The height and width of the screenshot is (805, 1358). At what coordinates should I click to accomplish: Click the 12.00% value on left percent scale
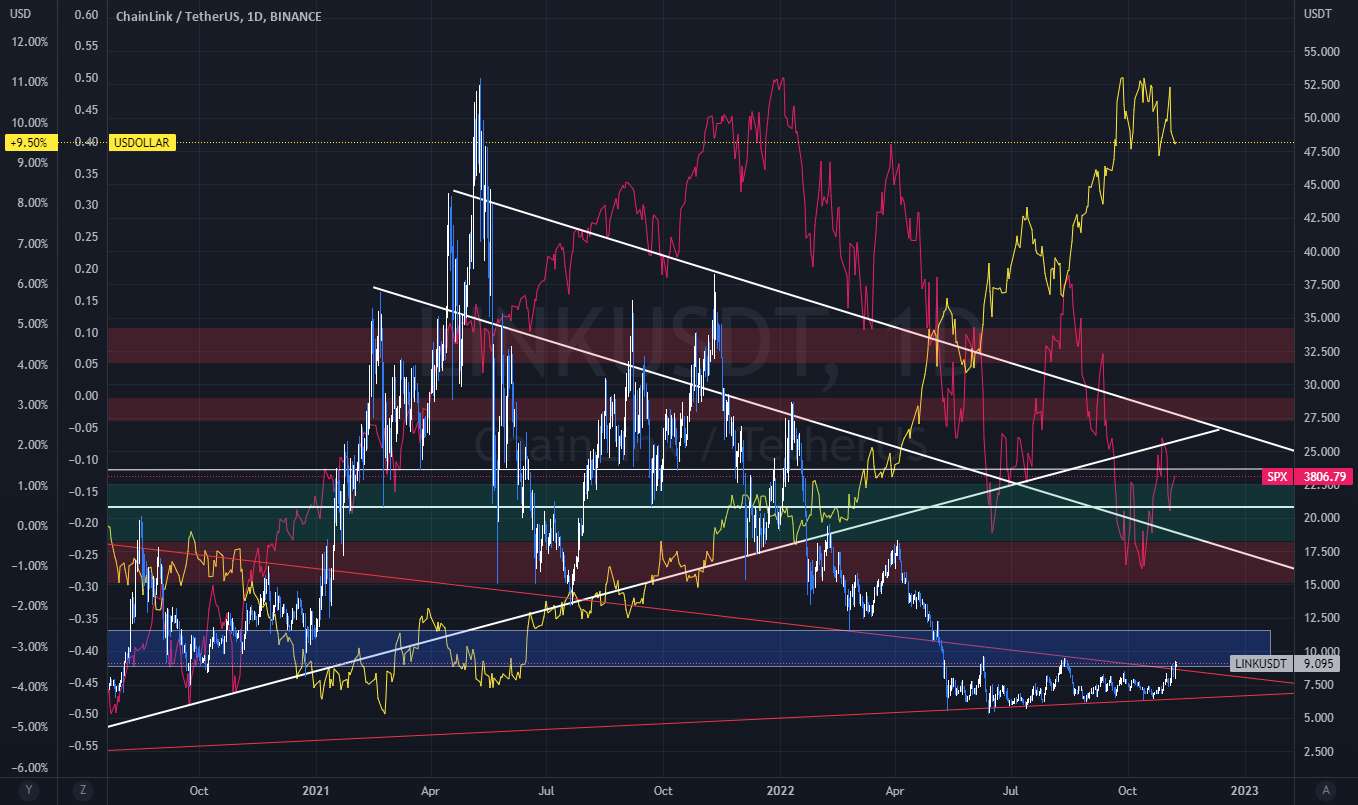click(x=28, y=42)
